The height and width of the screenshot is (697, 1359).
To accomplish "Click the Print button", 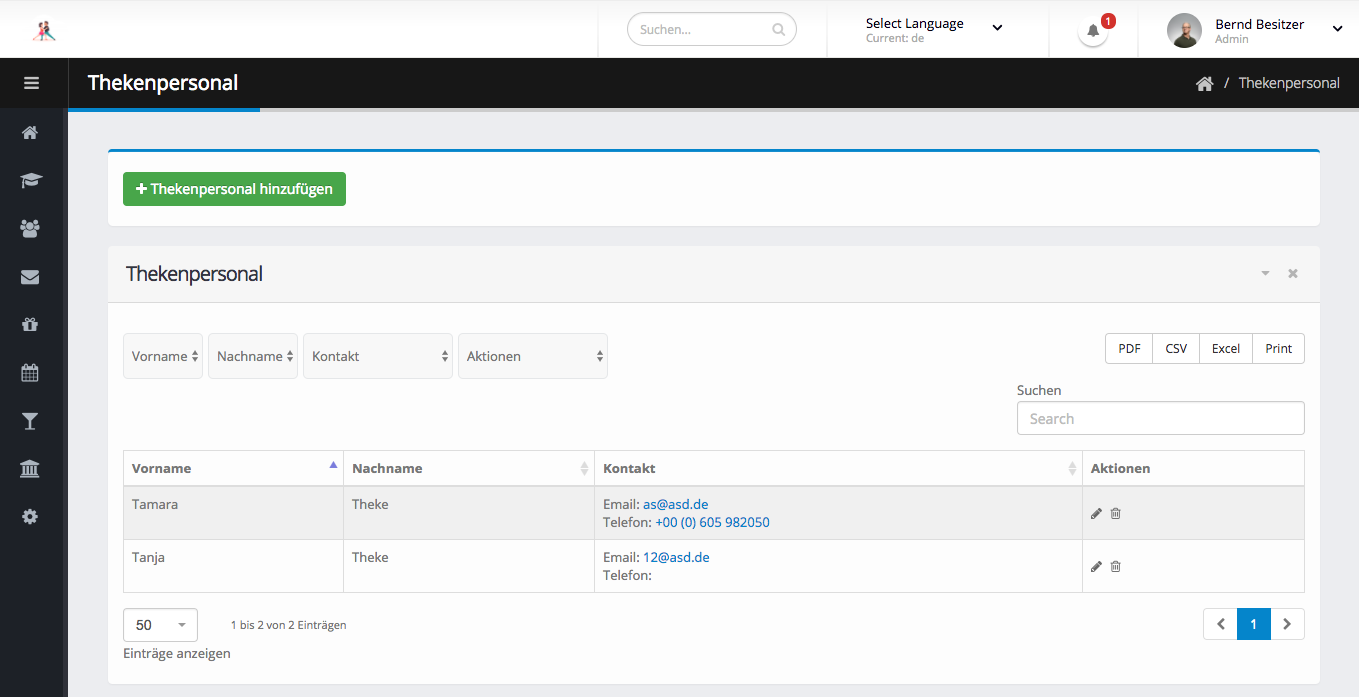I will [1279, 348].
